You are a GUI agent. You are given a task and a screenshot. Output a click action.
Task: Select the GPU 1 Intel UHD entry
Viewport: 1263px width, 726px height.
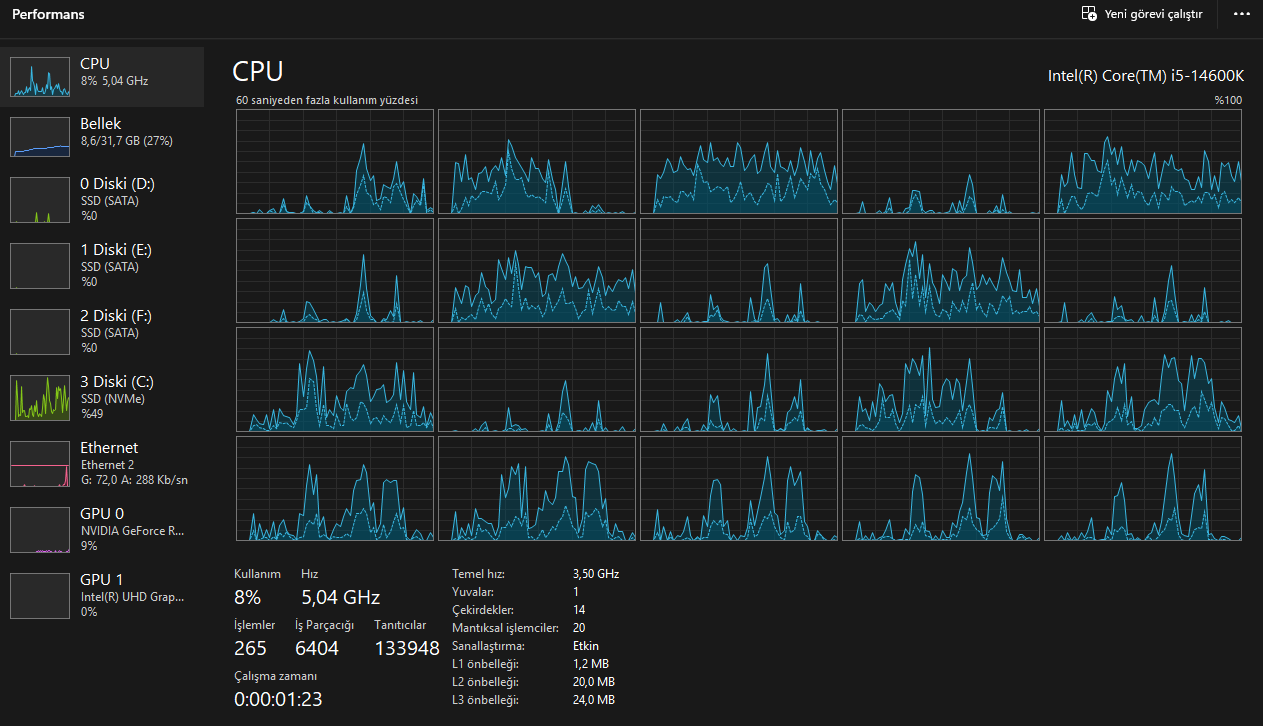pyautogui.click(x=102, y=595)
